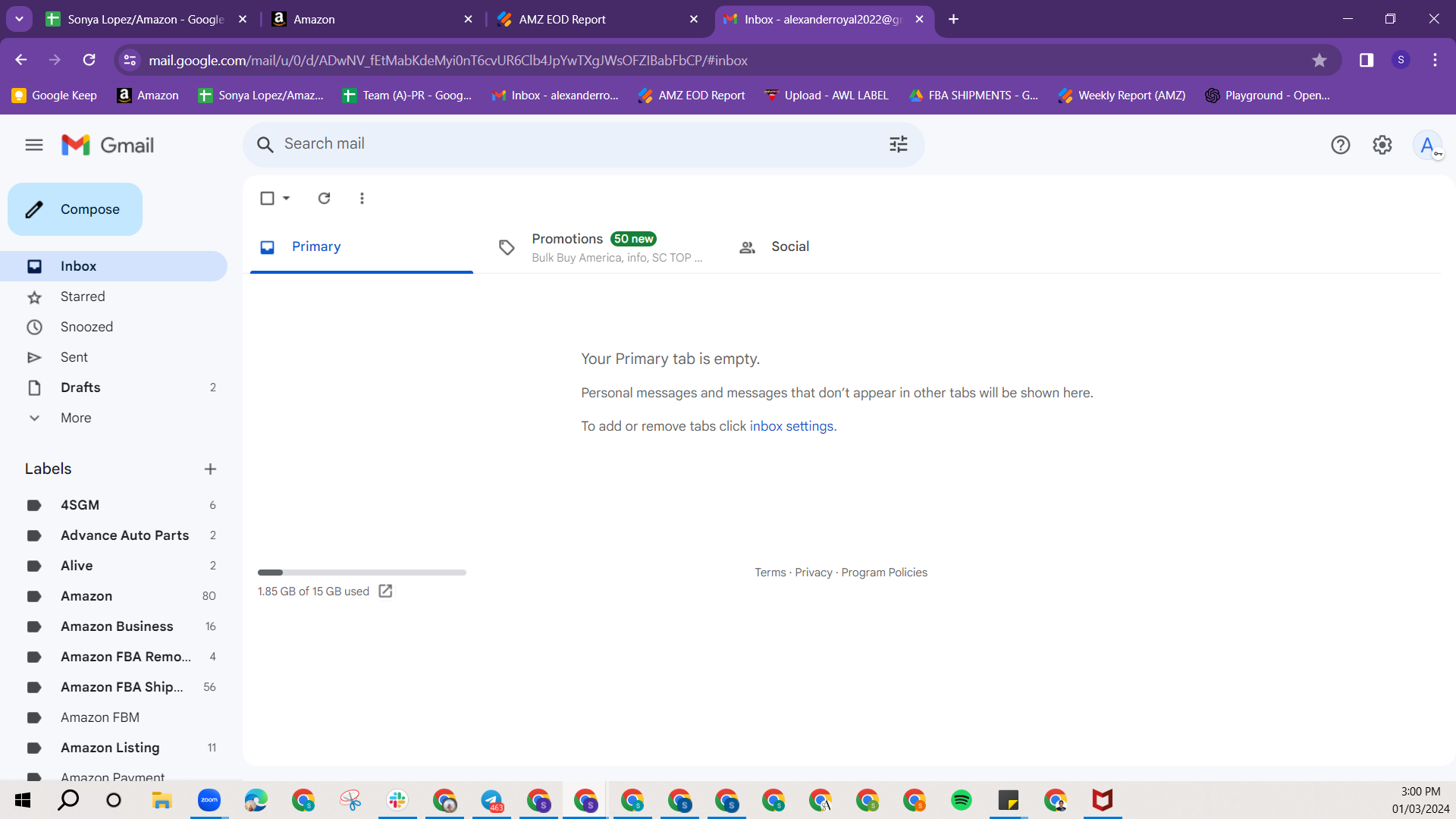Click the storage usage progress bar
This screenshot has height=819, width=1456.
point(362,573)
